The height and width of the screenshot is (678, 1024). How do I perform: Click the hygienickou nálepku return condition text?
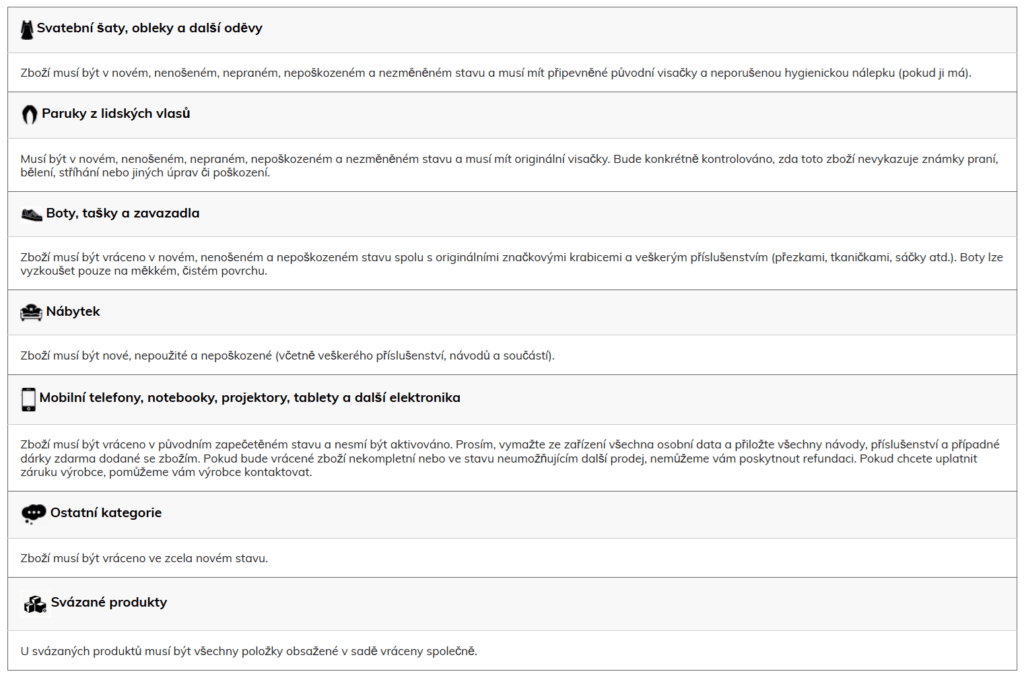coord(496,73)
